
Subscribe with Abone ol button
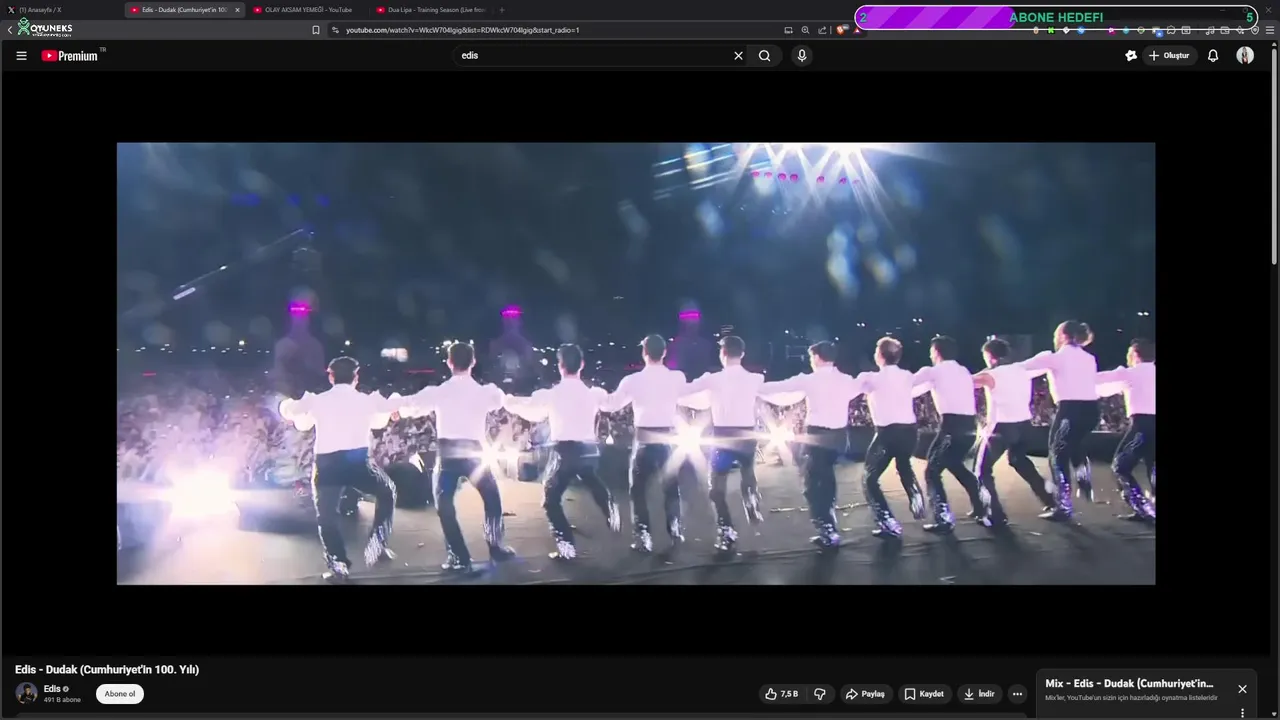click(x=120, y=694)
